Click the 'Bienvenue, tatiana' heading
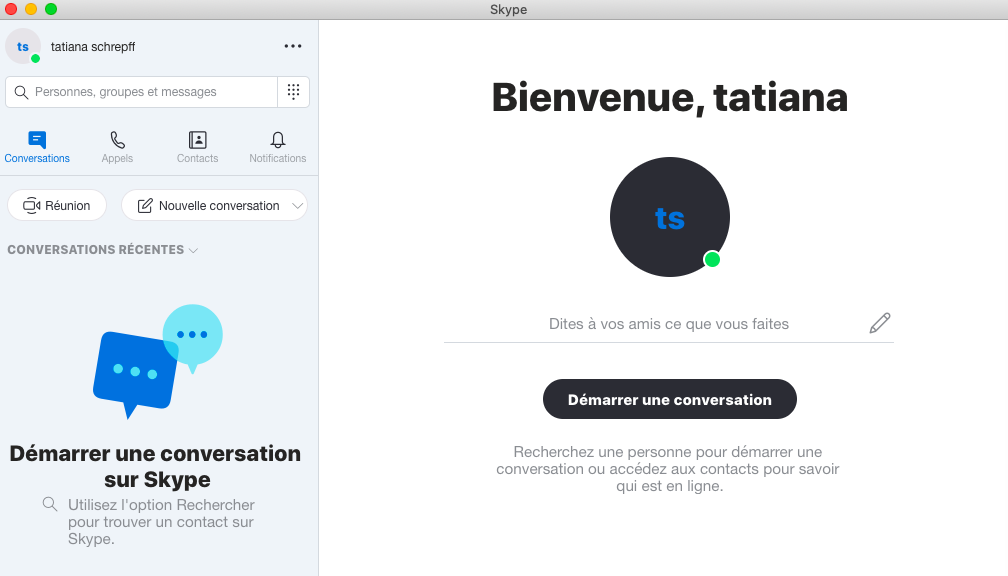Image resolution: width=1008 pixels, height=576 pixels. (669, 98)
